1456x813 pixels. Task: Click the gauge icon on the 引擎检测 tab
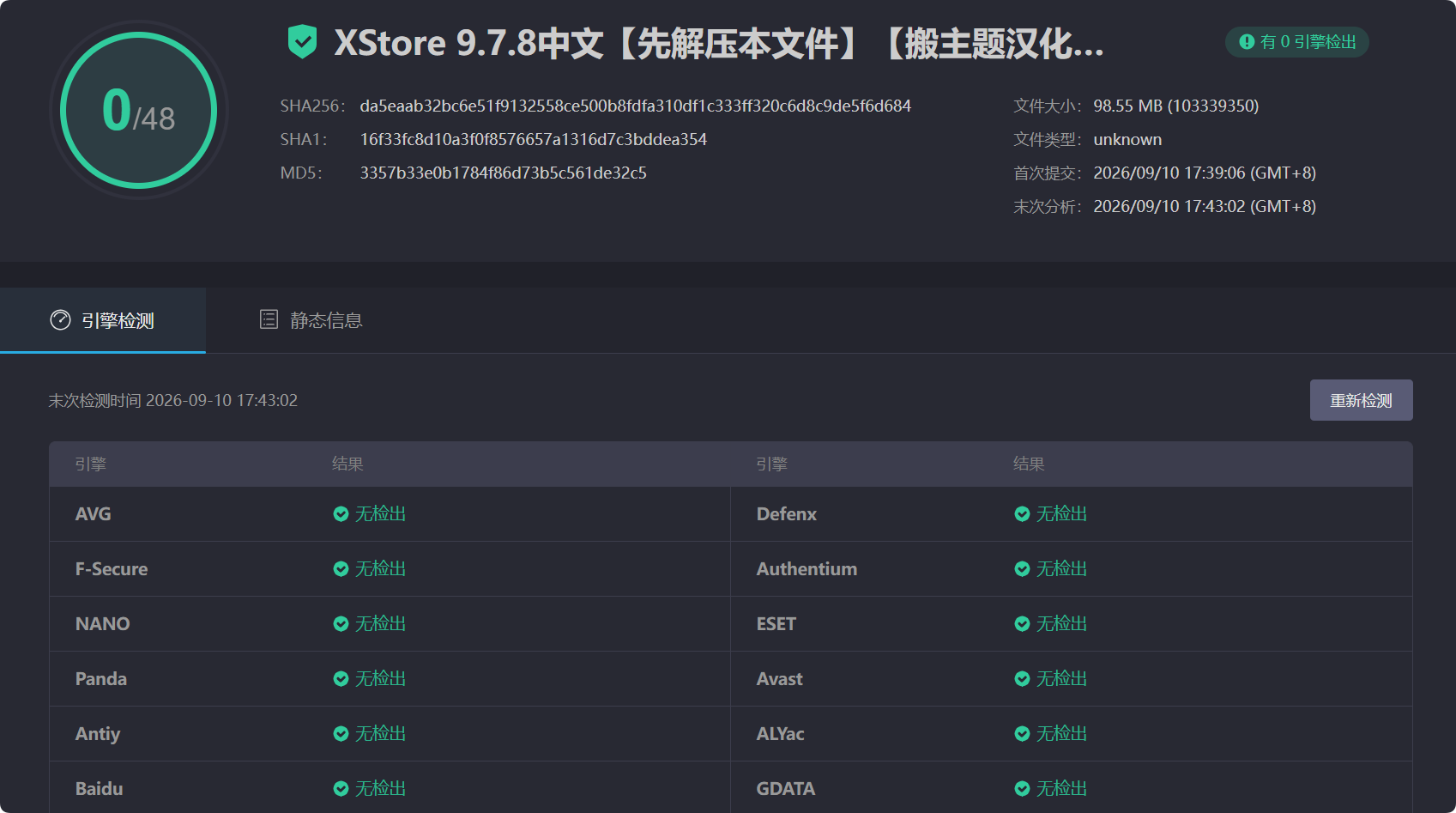(60, 320)
